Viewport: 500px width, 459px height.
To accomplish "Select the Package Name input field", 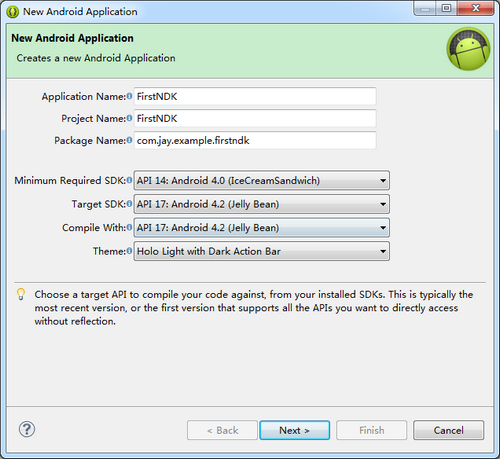I will [255, 141].
